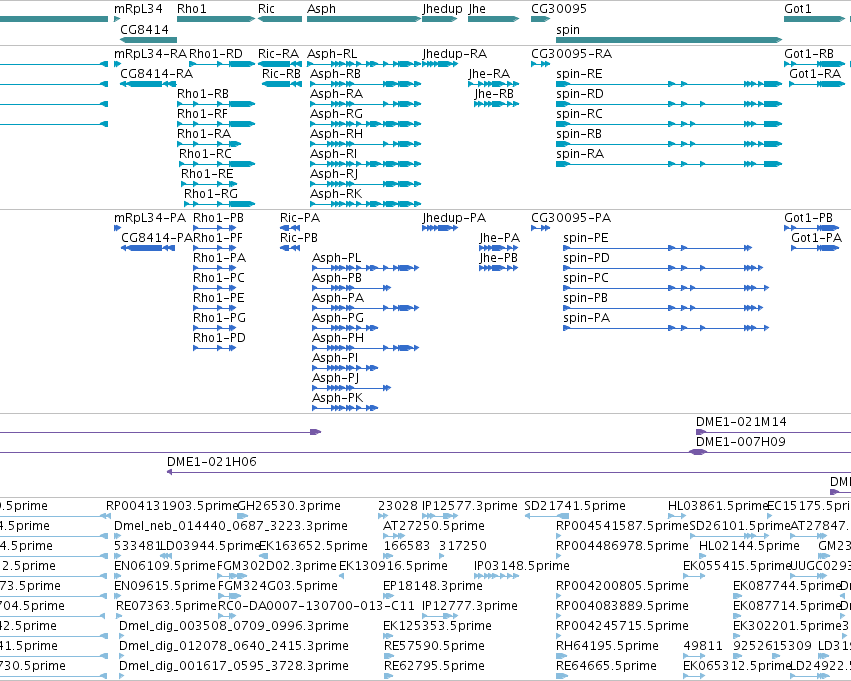Viewport: 851px width, 681px height.
Task: Select the Jhedup-PA protein label
Action: [454, 218]
